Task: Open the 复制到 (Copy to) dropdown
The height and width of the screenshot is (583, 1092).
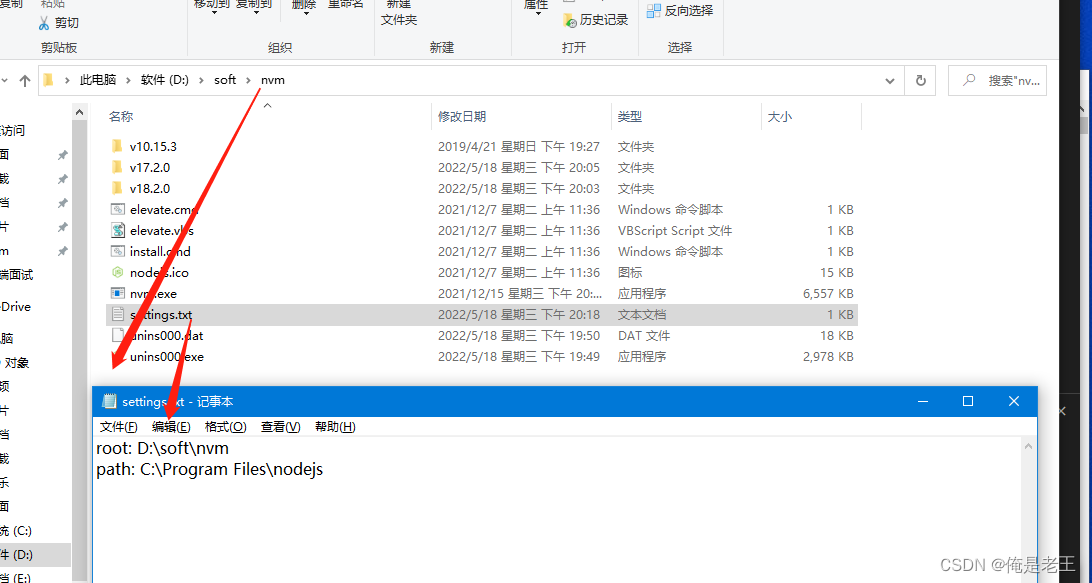Action: pos(255,10)
